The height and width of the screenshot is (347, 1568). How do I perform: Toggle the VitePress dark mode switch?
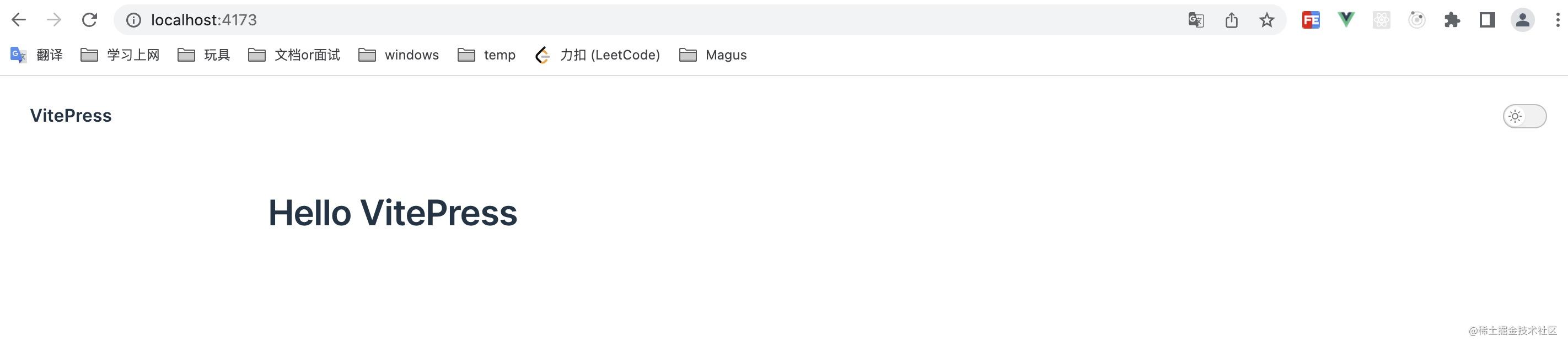(x=1523, y=116)
